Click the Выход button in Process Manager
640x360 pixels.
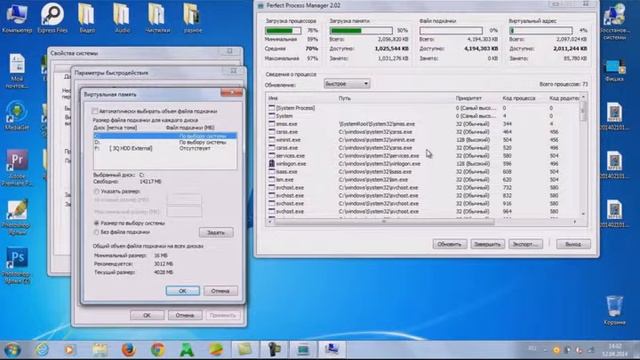coord(573,244)
